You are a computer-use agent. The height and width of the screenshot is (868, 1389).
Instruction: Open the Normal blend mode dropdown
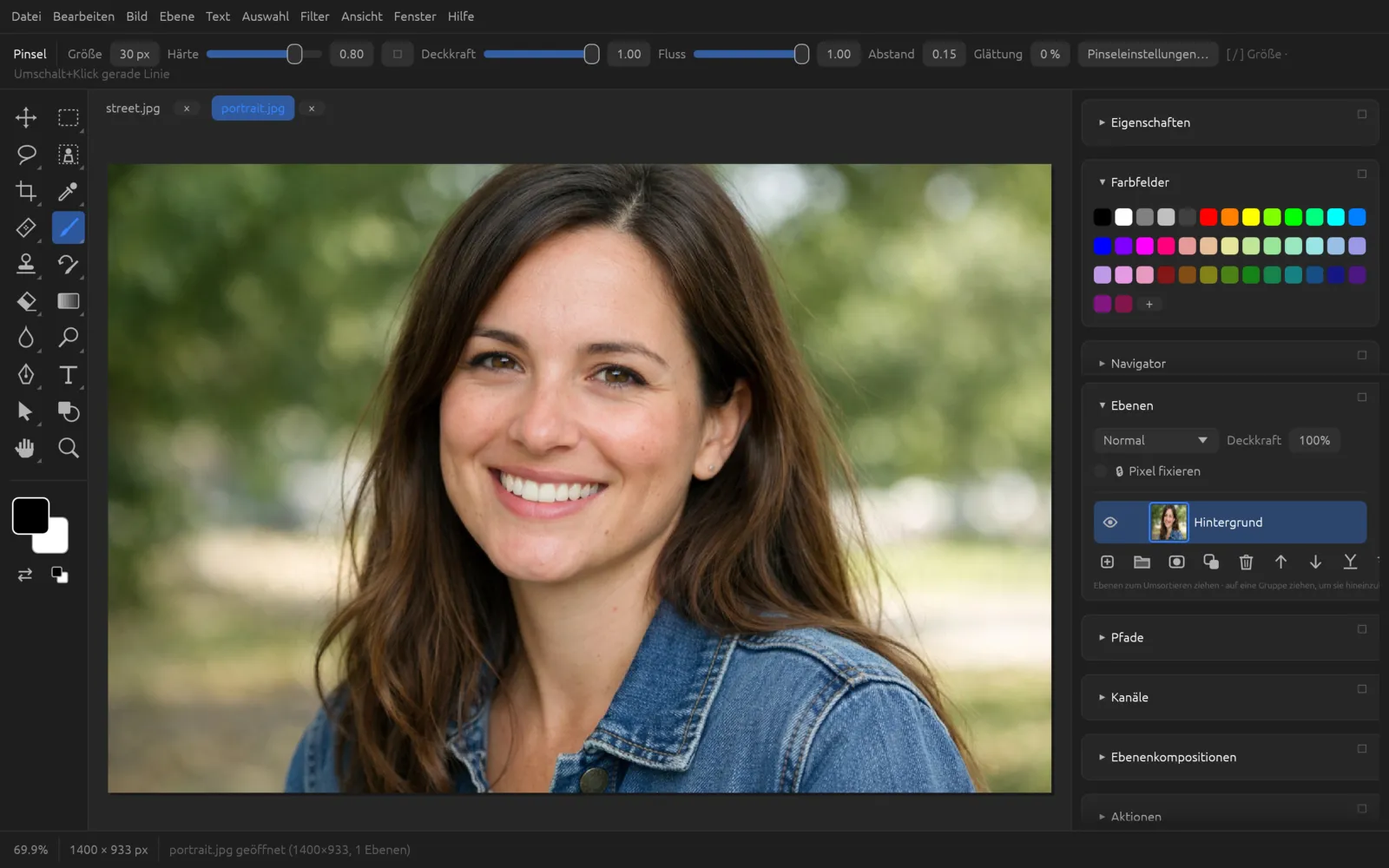click(x=1155, y=440)
